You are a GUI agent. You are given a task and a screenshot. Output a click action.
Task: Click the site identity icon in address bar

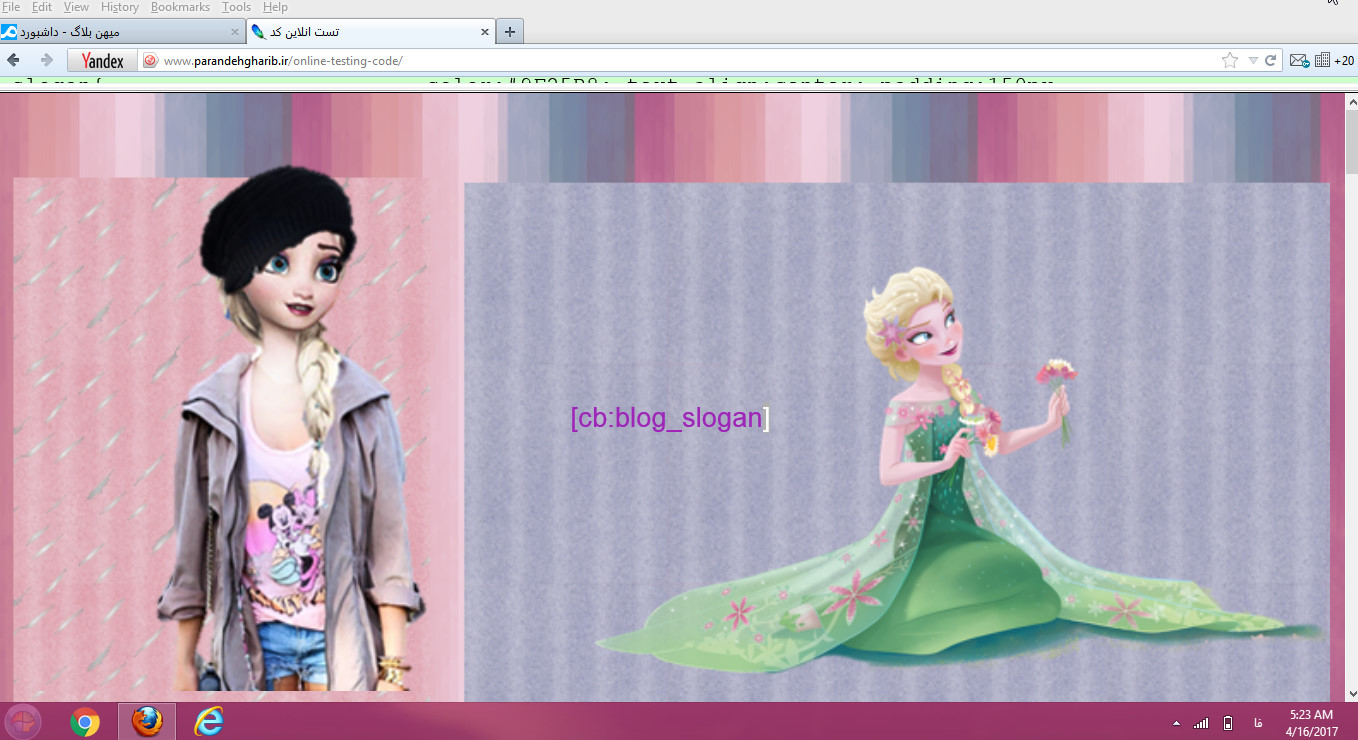coord(151,61)
